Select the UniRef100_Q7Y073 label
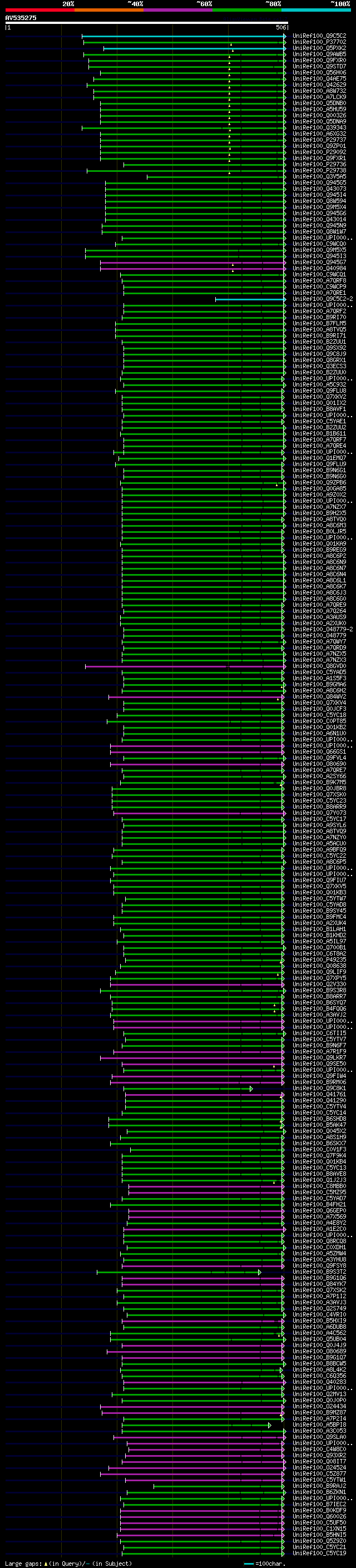This screenshot has height=1568, width=356. 319,813
